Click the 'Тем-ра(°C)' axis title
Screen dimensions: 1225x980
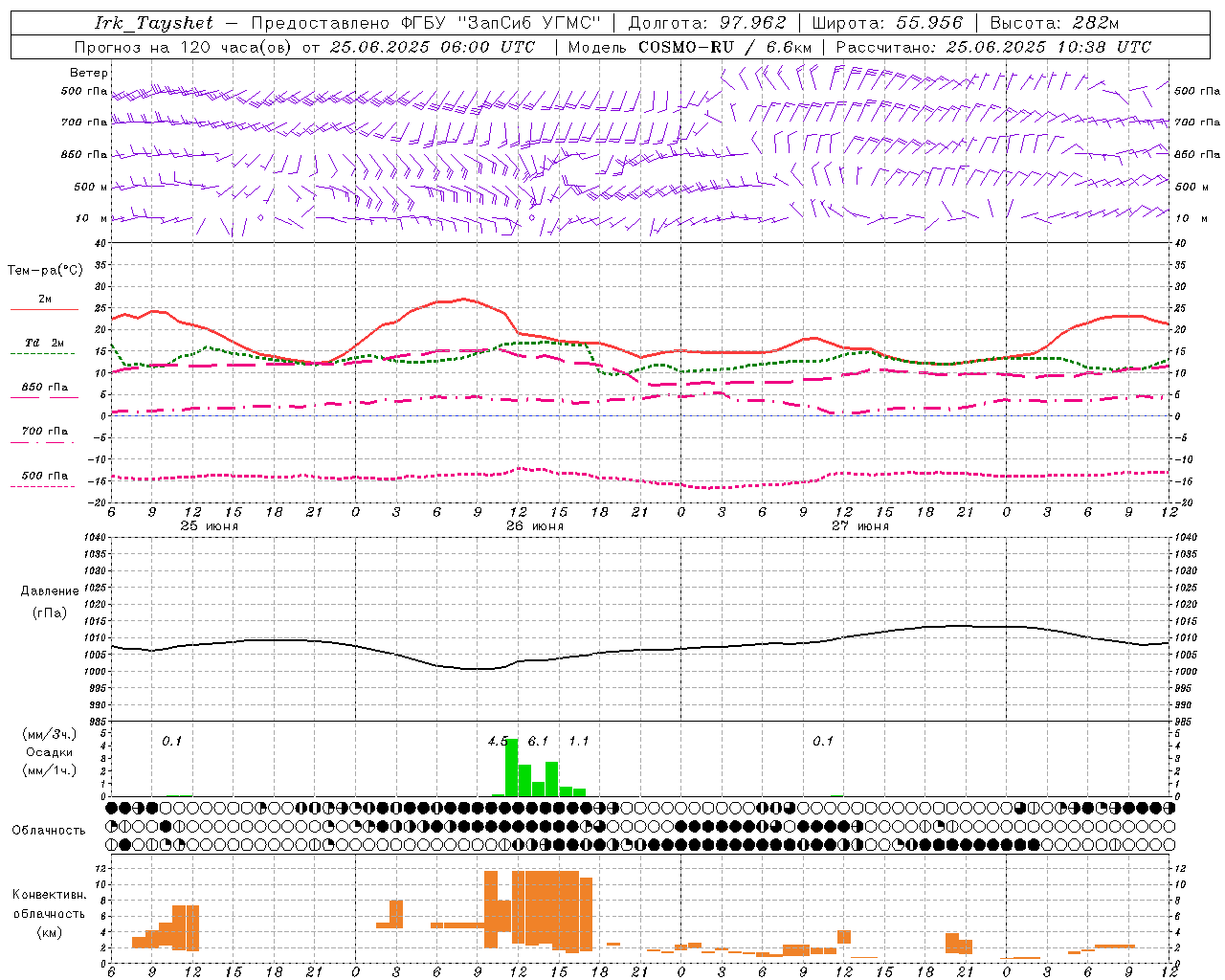pyautogui.click(x=45, y=271)
